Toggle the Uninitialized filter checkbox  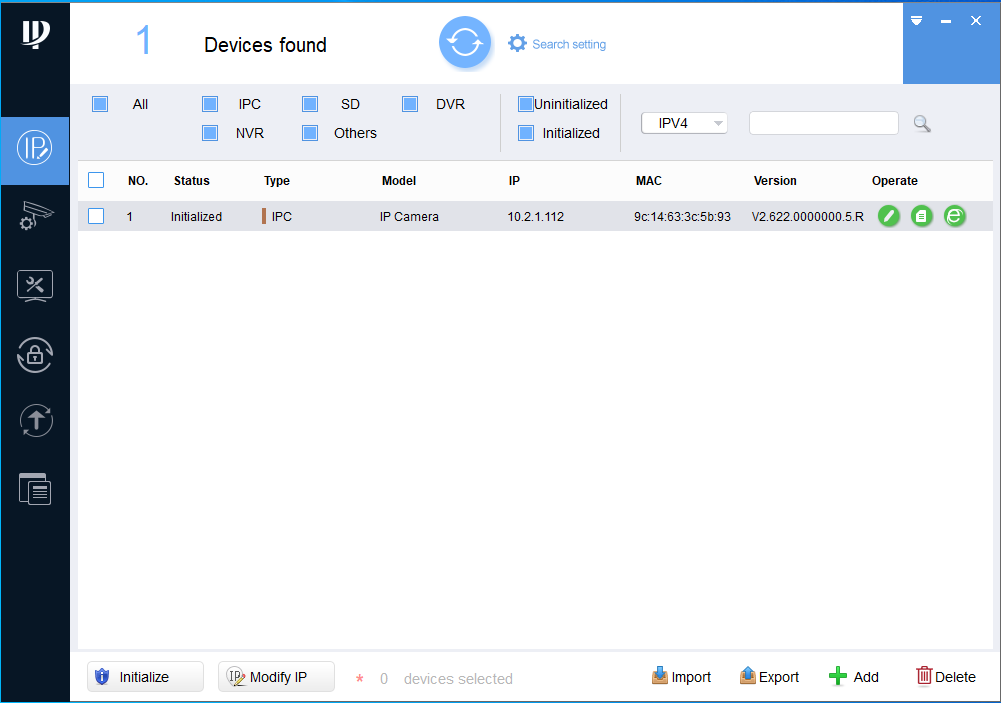525,104
